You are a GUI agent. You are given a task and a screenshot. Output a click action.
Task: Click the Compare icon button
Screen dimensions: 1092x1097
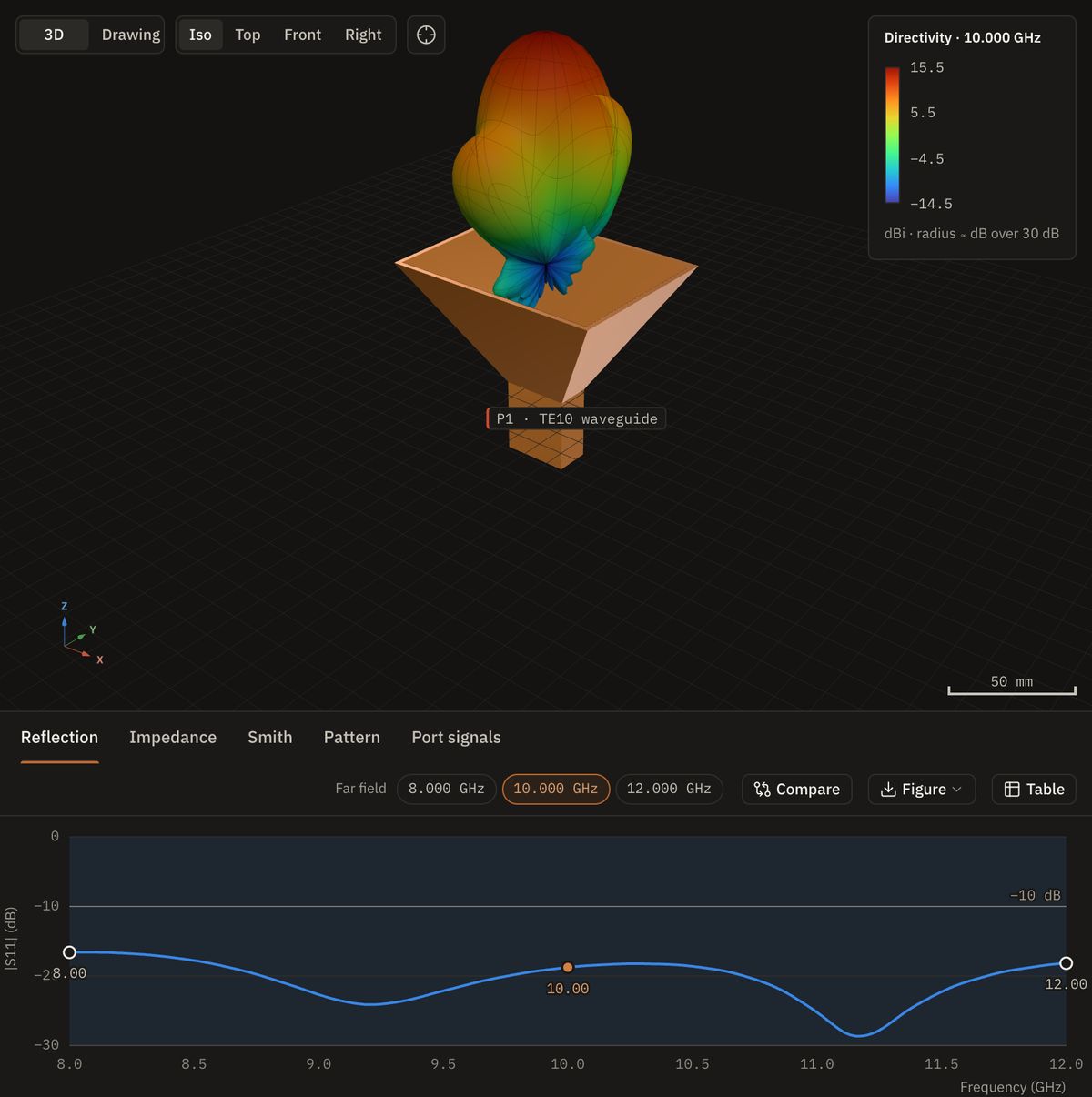coord(796,789)
